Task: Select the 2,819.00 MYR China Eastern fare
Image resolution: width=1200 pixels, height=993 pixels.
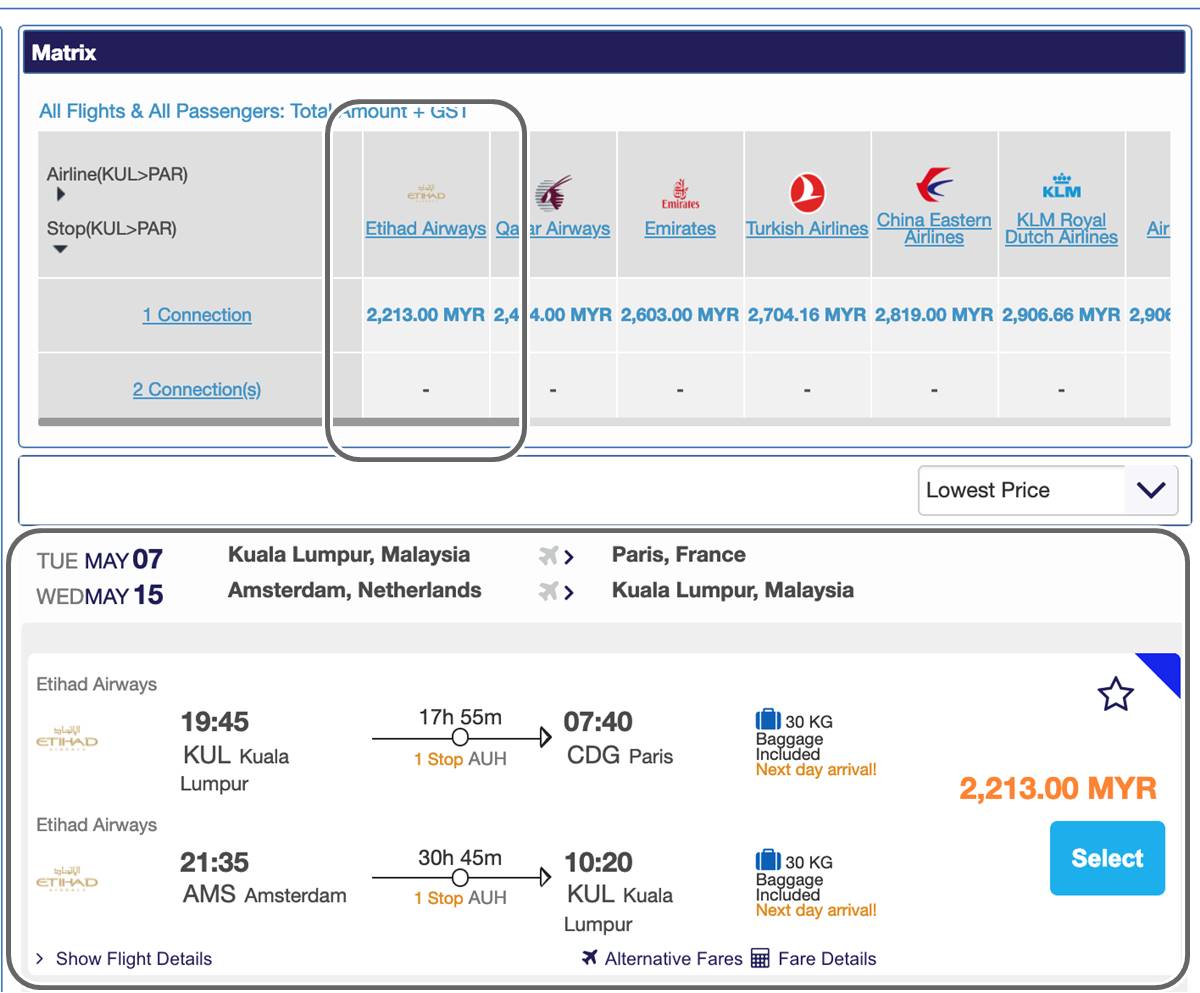Action: coord(934,314)
